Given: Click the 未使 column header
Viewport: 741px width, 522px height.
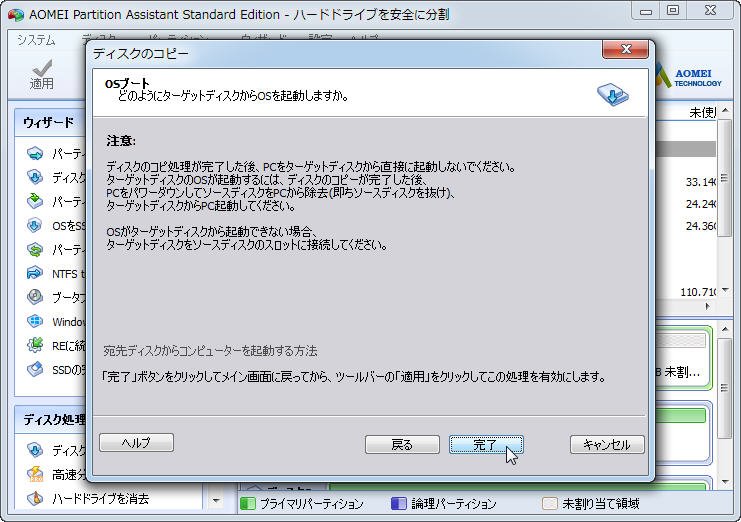Looking at the screenshot, I should point(702,112).
